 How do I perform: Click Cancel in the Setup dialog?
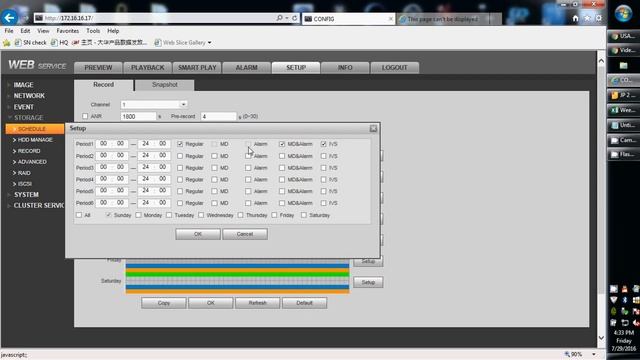click(x=245, y=234)
